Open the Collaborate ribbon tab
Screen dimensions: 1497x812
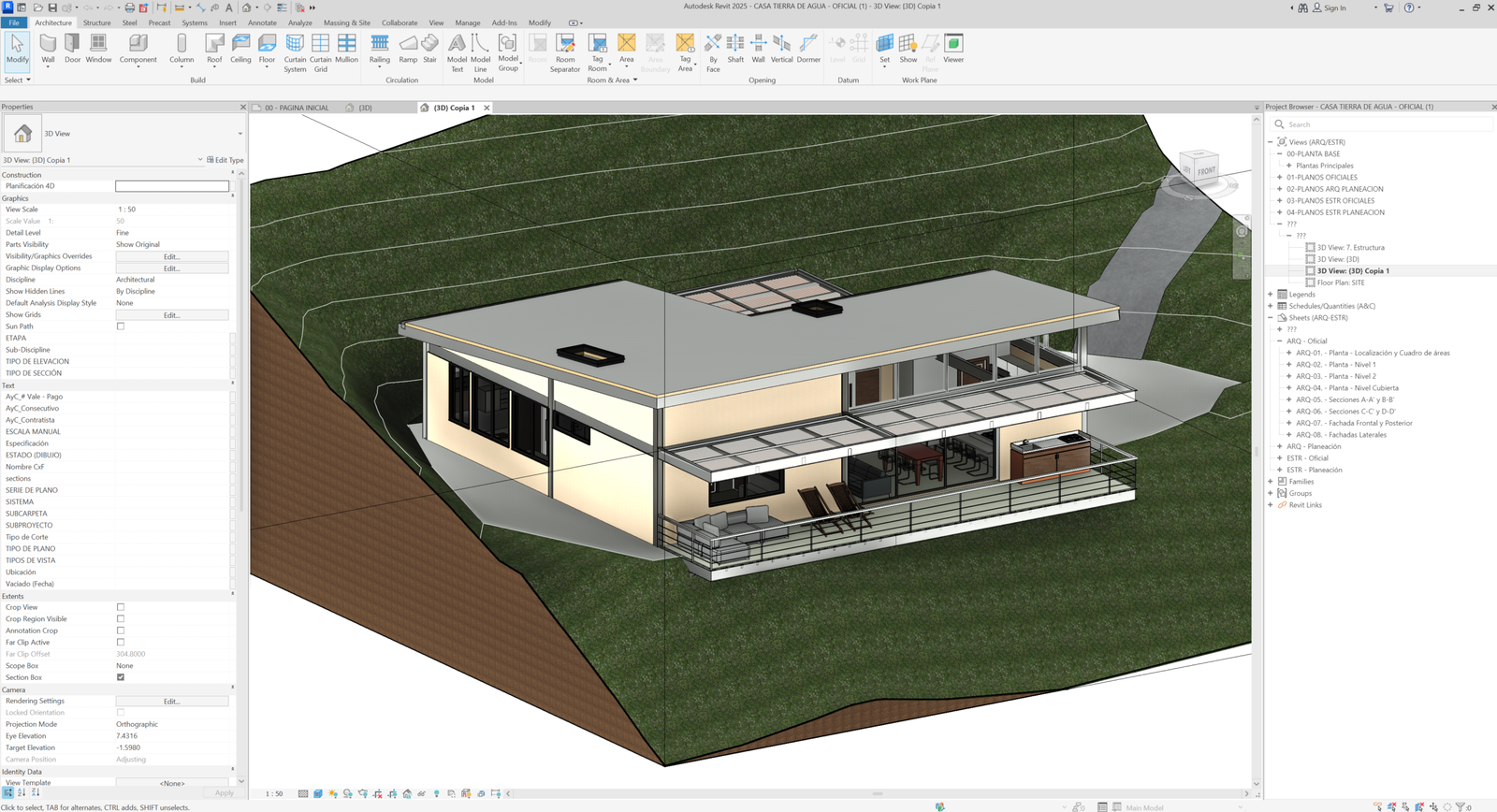coord(400,22)
